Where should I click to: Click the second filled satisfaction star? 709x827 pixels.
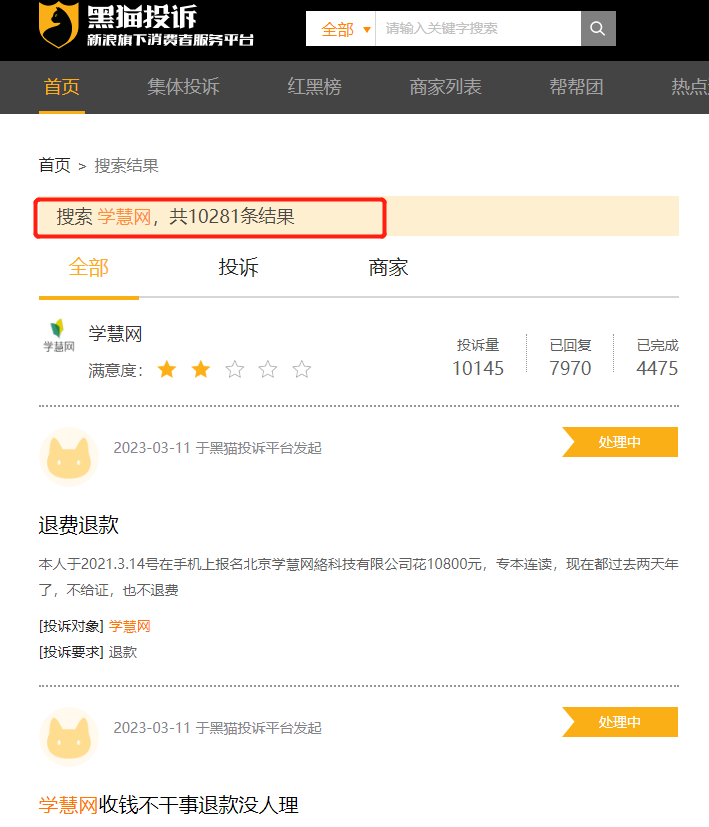point(201,369)
